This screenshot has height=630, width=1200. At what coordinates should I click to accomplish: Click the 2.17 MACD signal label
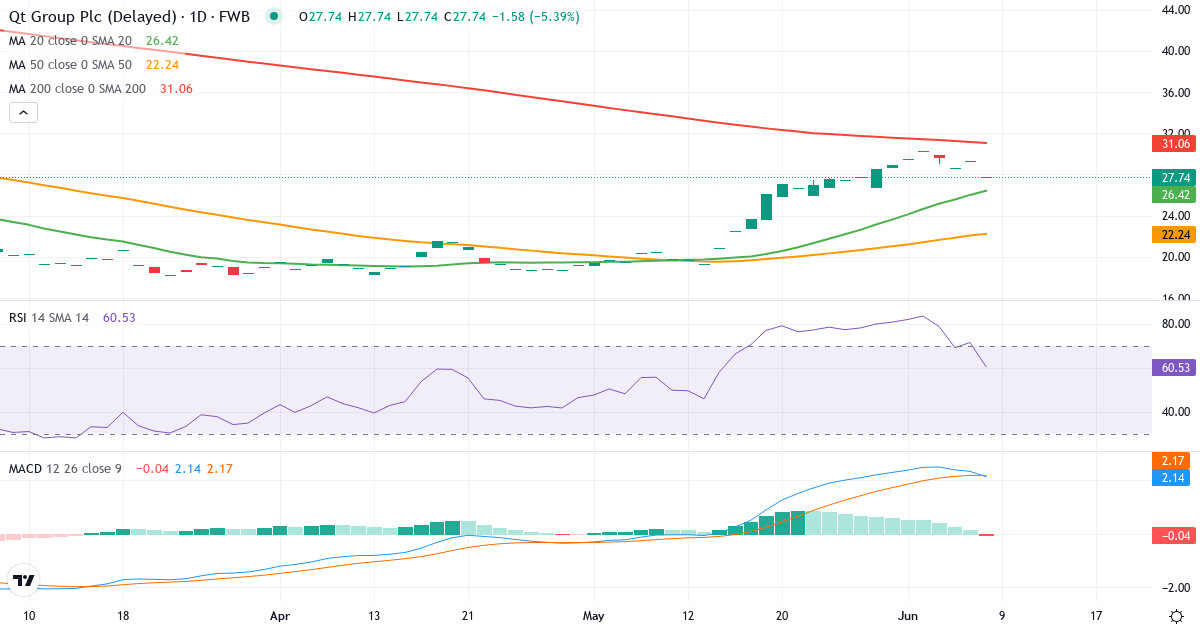coord(1170,461)
